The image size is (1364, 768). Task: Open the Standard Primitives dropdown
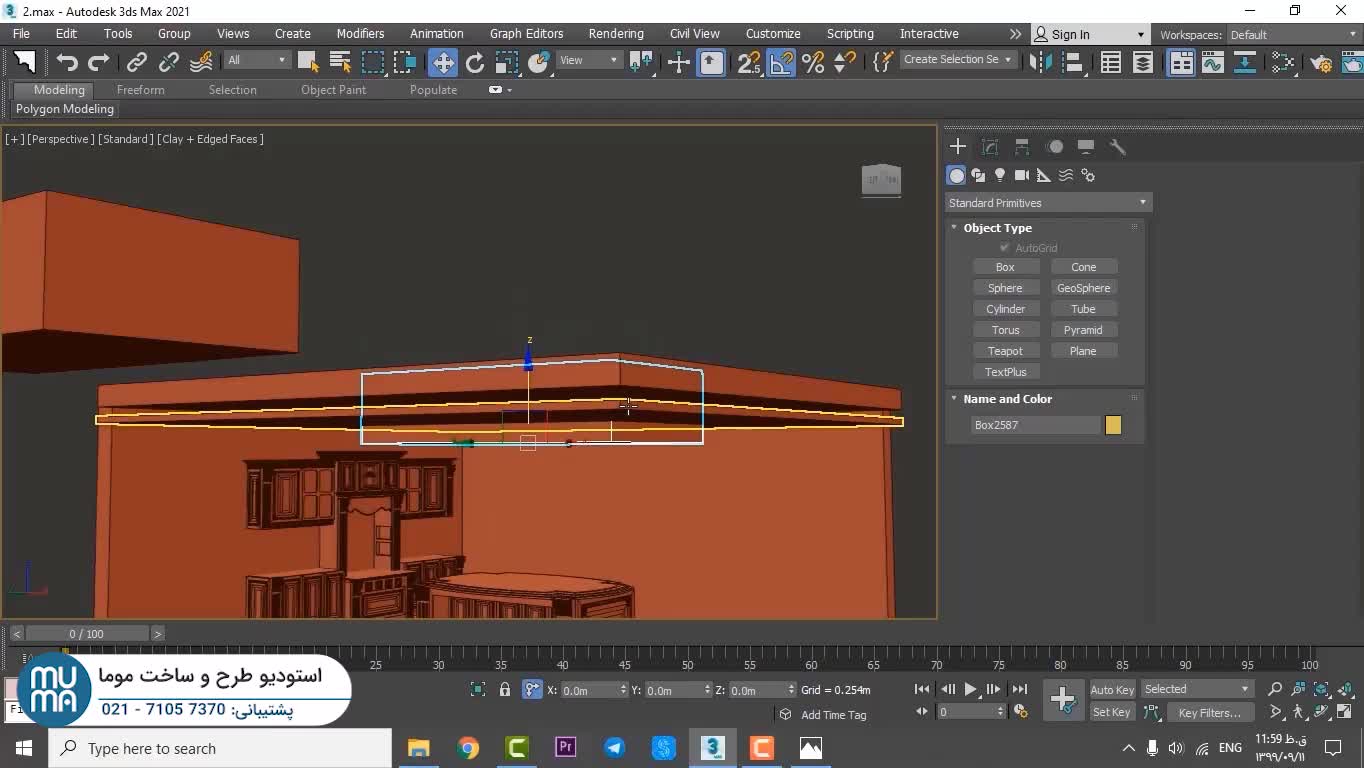(1047, 203)
